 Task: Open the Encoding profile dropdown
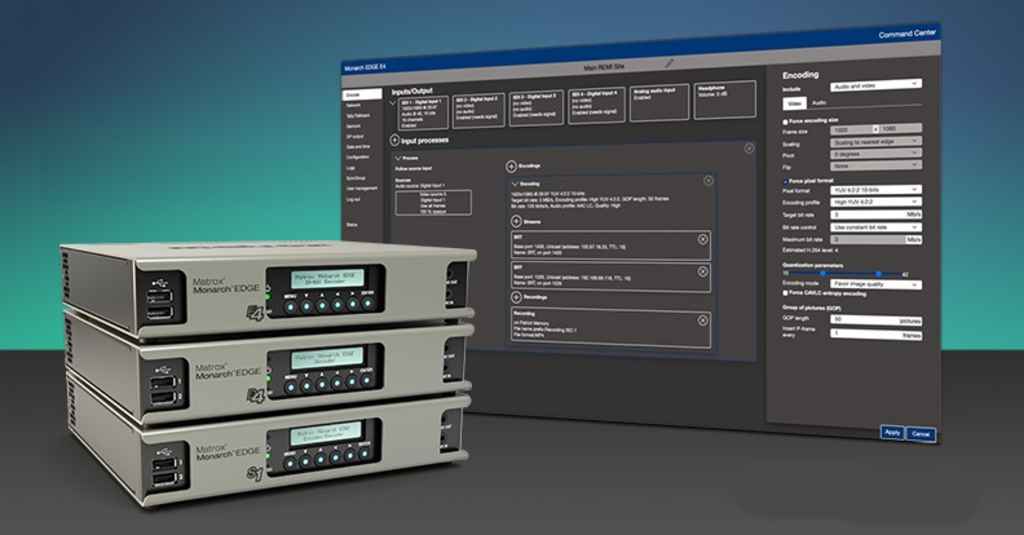[x=876, y=202]
